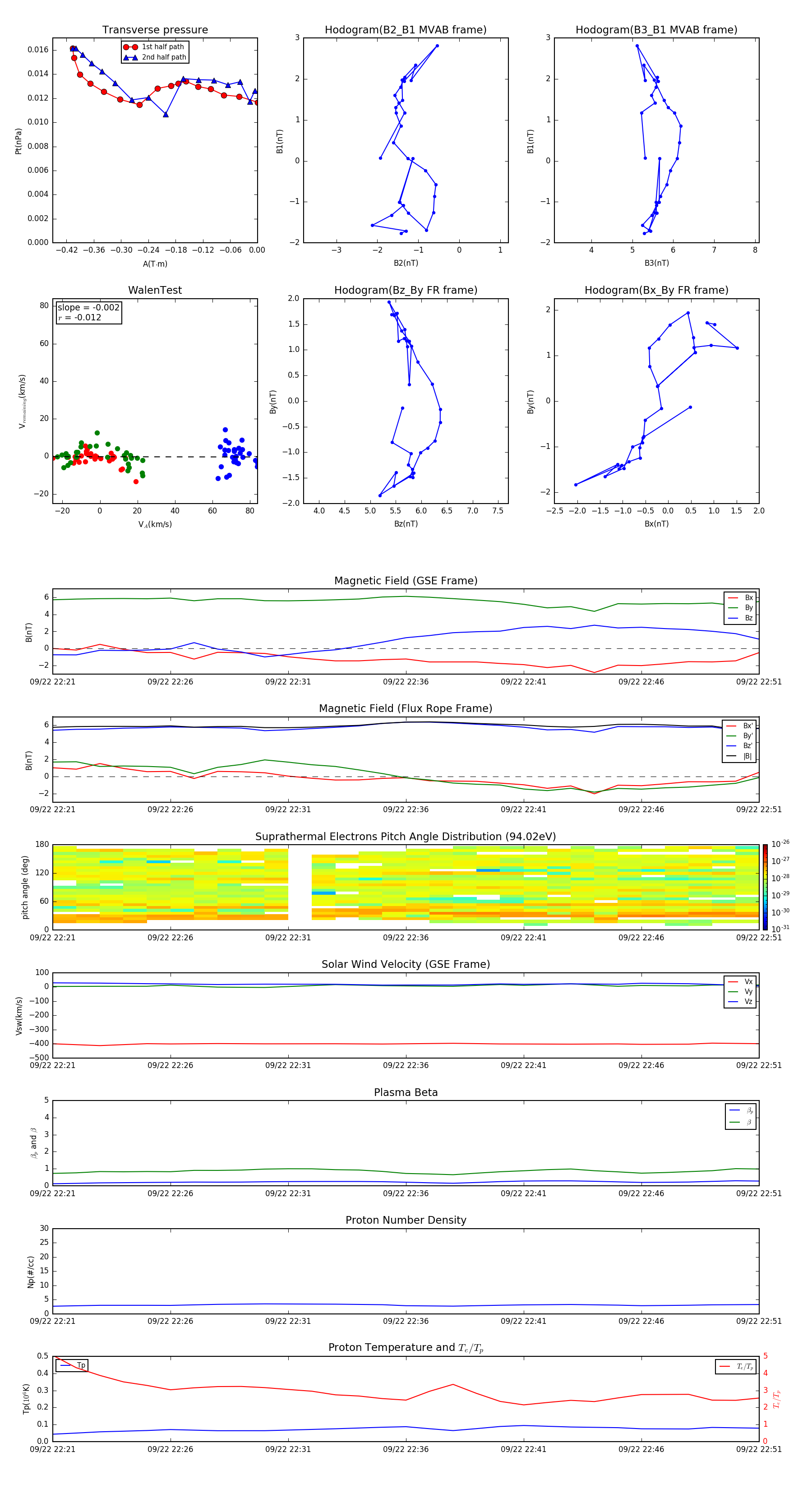Click the "Plasma Beta" plot title
812x1489 pixels.
406,1092
